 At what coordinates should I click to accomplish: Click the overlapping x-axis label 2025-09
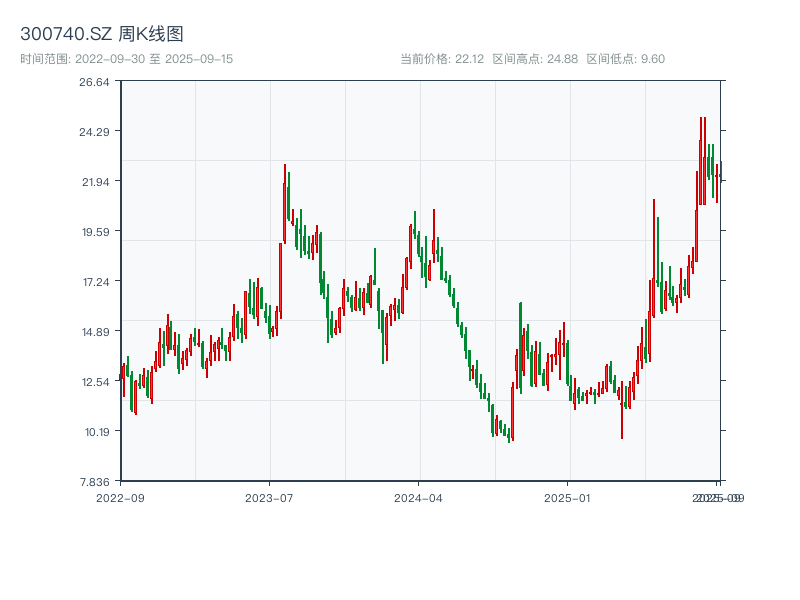[718, 498]
